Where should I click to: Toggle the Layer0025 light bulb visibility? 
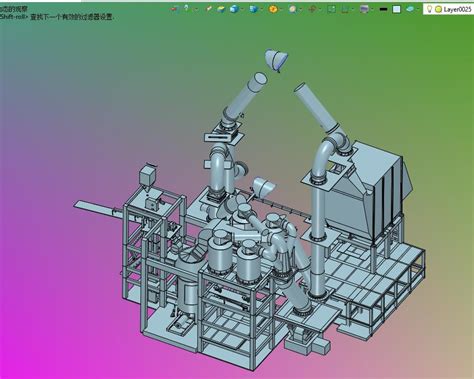(x=429, y=9)
